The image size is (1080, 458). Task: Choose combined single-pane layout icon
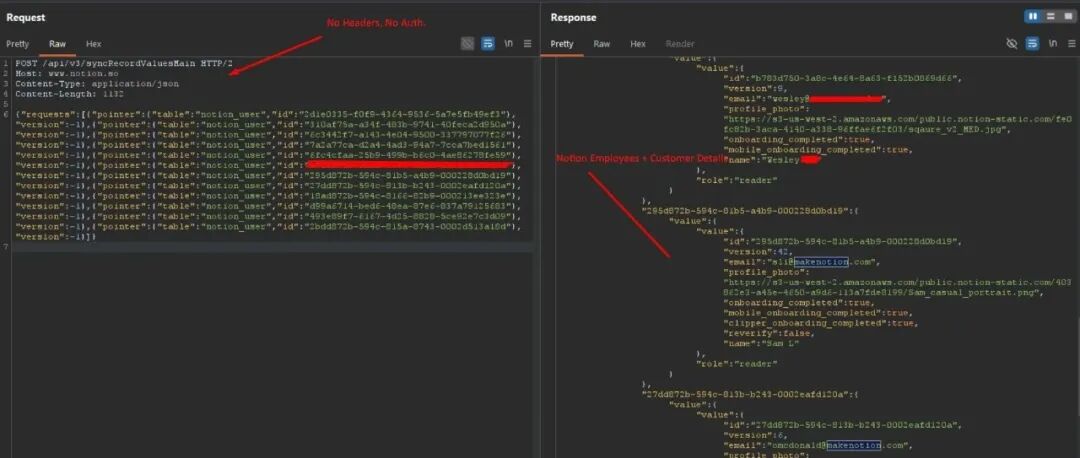click(x=1068, y=17)
